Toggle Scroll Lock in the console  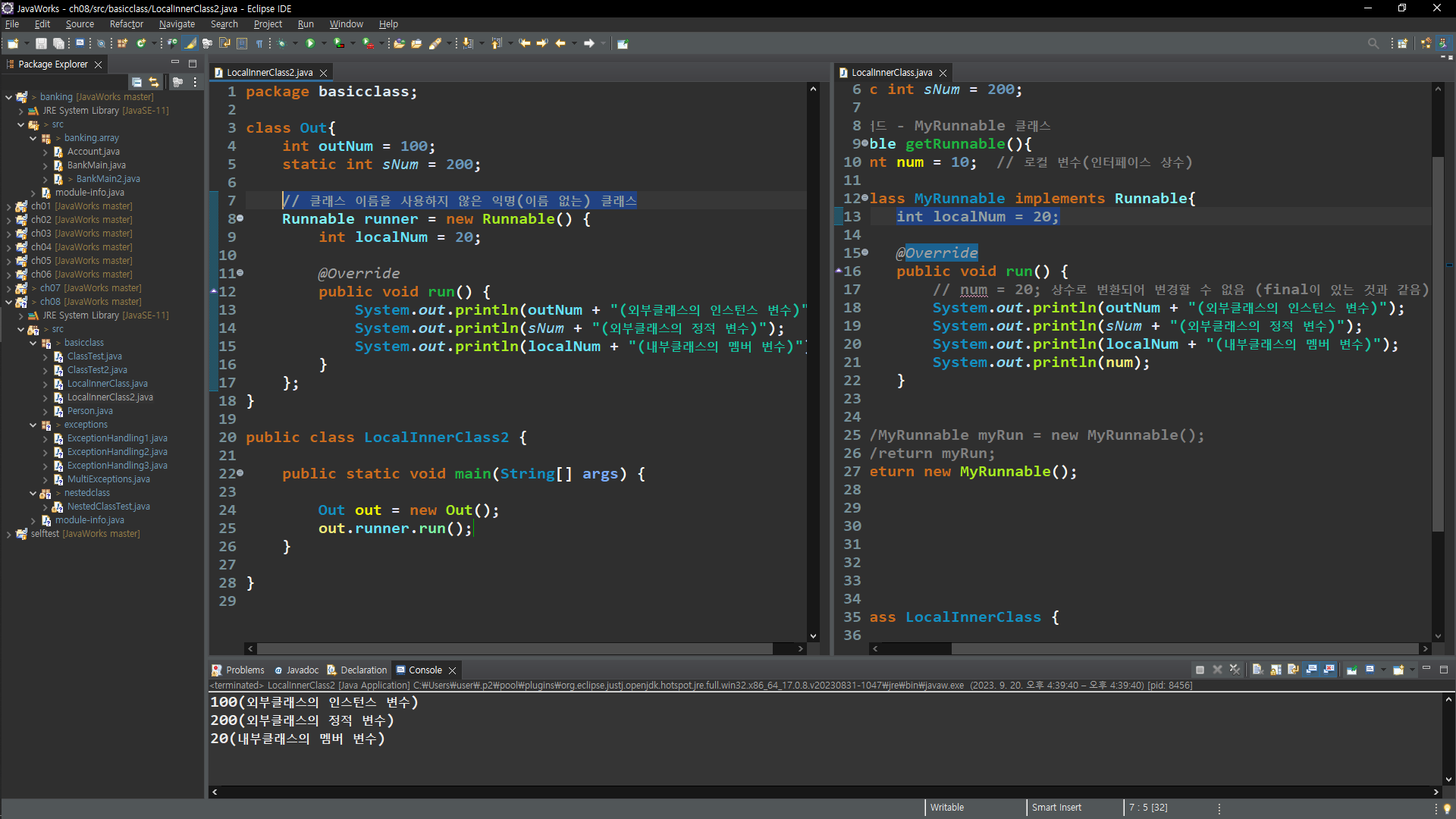tap(1276, 670)
